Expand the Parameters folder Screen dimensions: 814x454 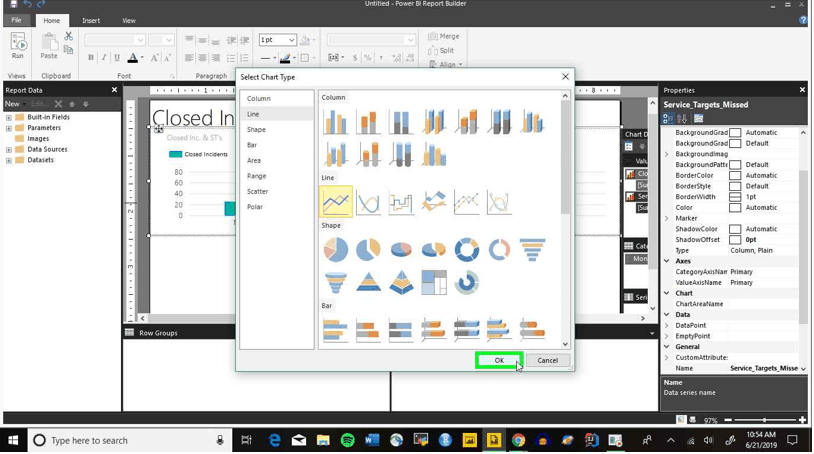(9, 128)
